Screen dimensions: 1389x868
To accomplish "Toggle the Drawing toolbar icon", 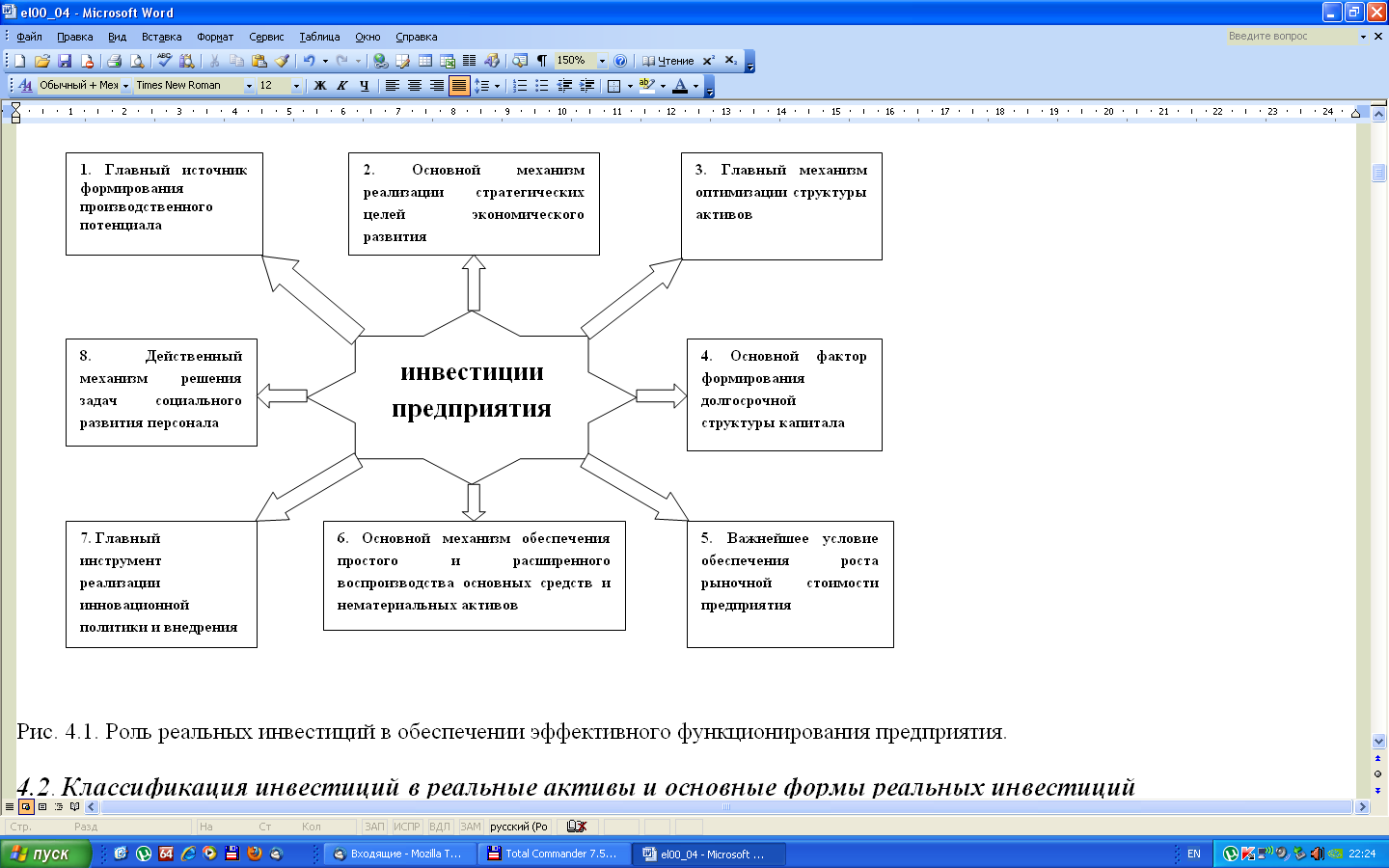I will pos(491,61).
